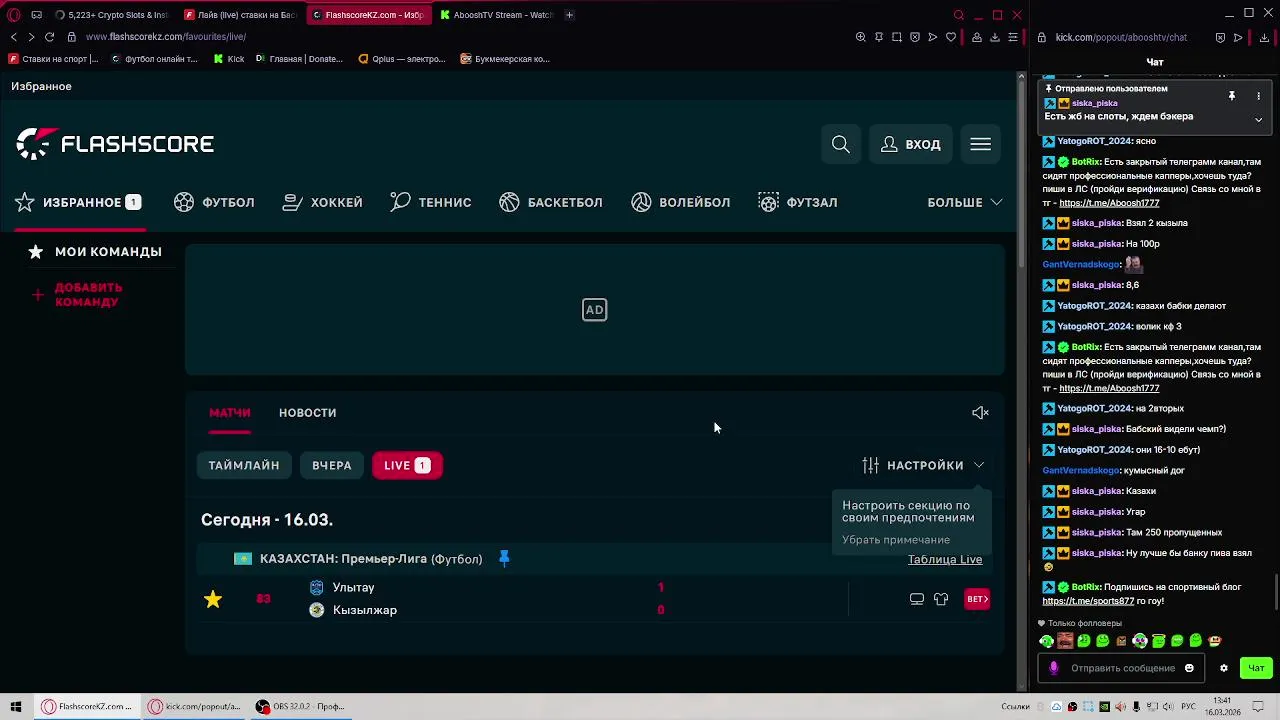The width and height of the screenshot is (1280, 720).
Task: Open the Волейбол sport section
Action: click(x=680, y=202)
